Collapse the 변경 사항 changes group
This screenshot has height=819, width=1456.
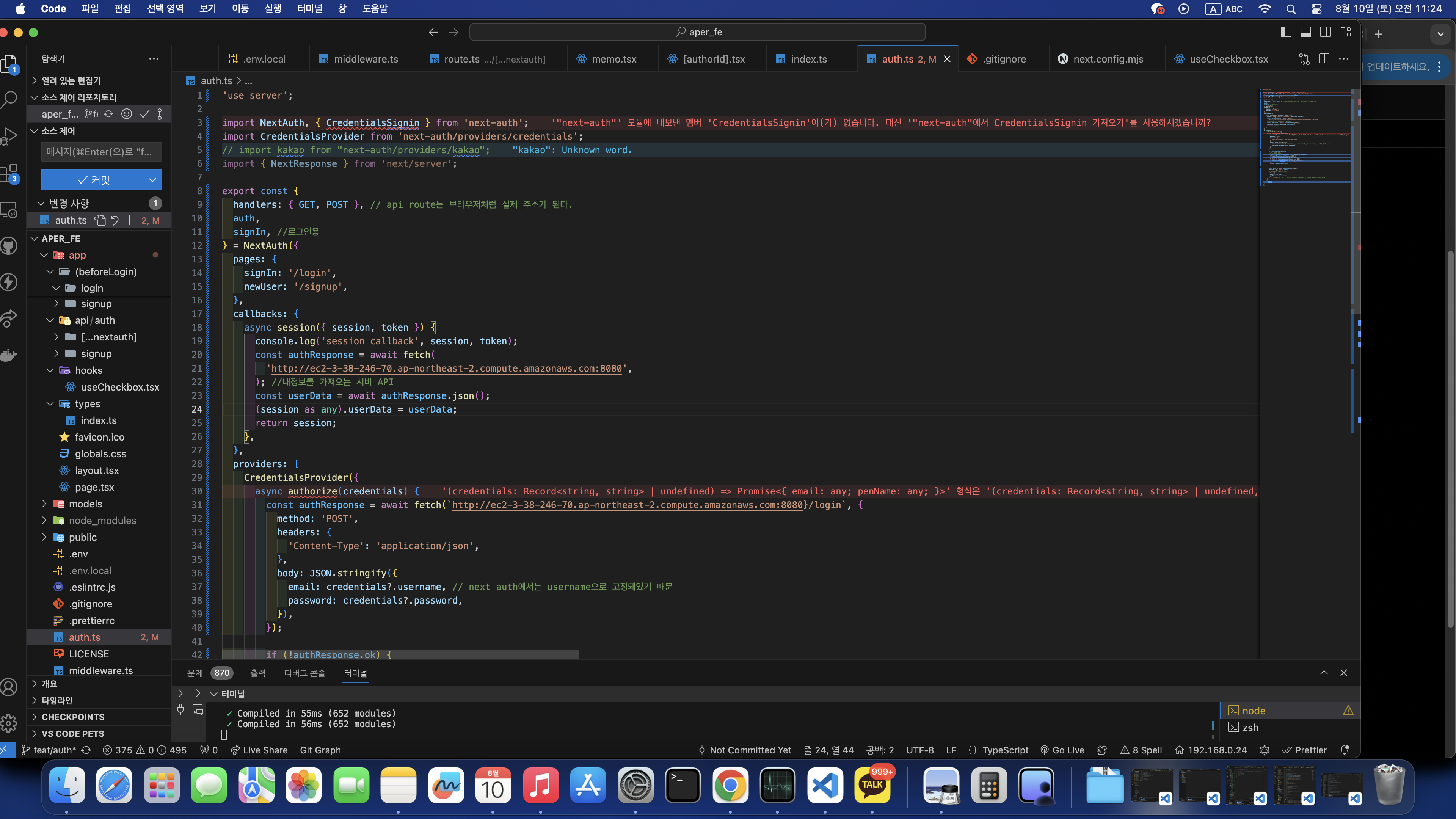[x=99, y=204]
